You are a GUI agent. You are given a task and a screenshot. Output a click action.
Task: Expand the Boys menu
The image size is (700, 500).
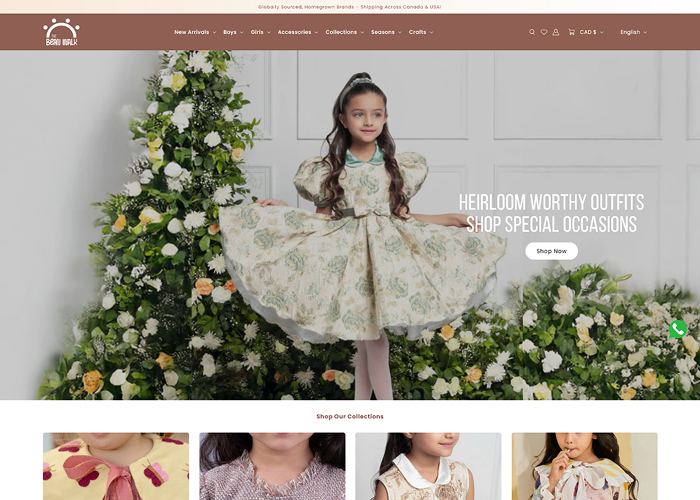click(232, 32)
